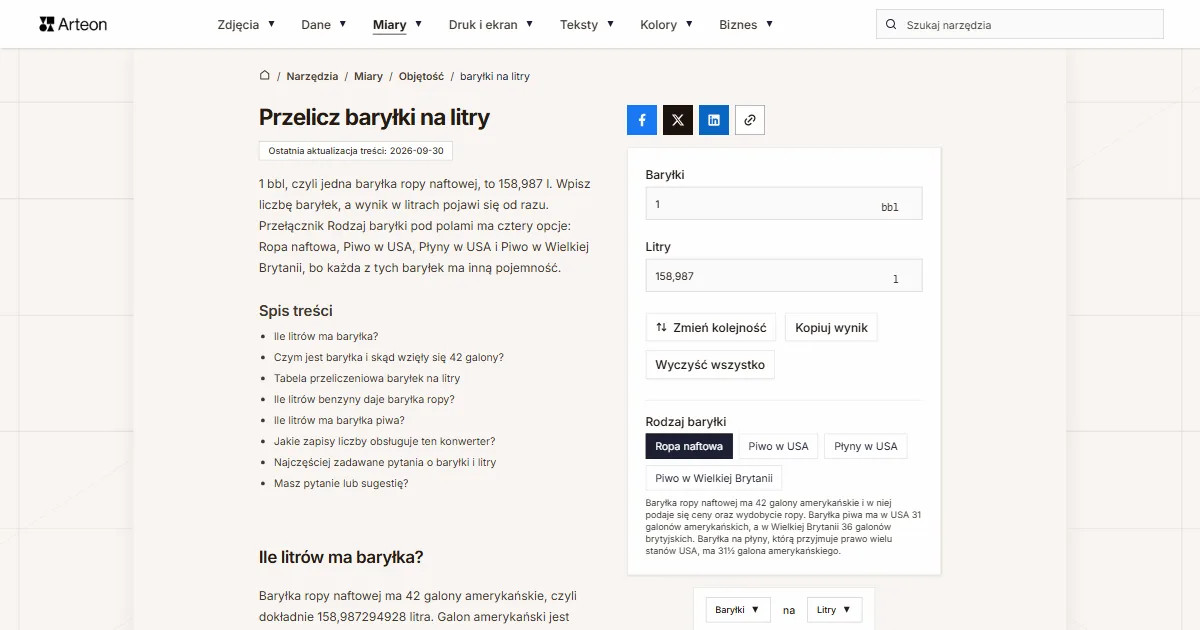The width and height of the screenshot is (1200, 630).
Task: Select Piwo w USA barrel type
Action: (778, 446)
